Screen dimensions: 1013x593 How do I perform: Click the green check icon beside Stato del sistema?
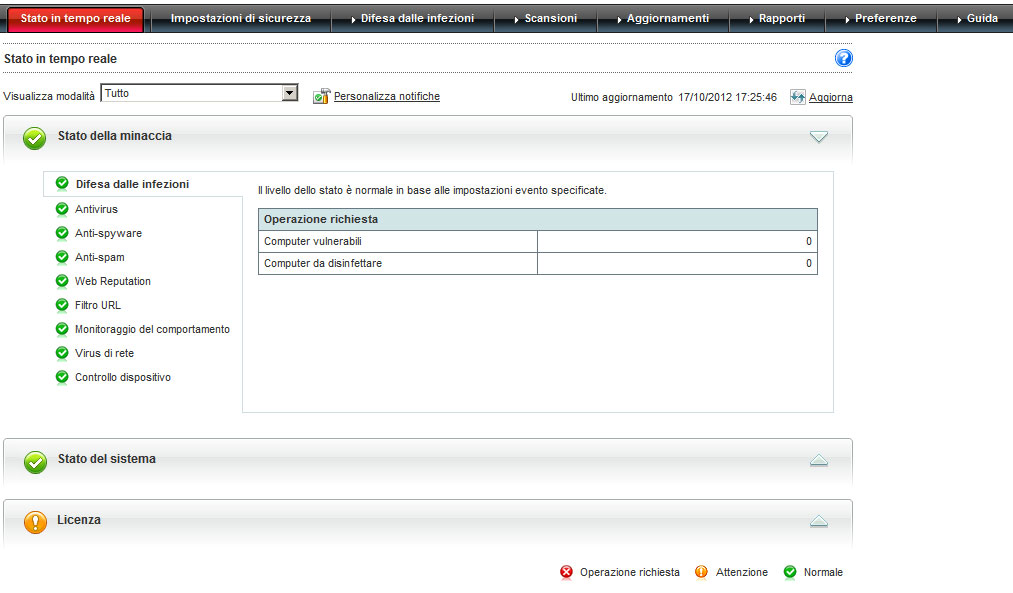pyautogui.click(x=35, y=461)
